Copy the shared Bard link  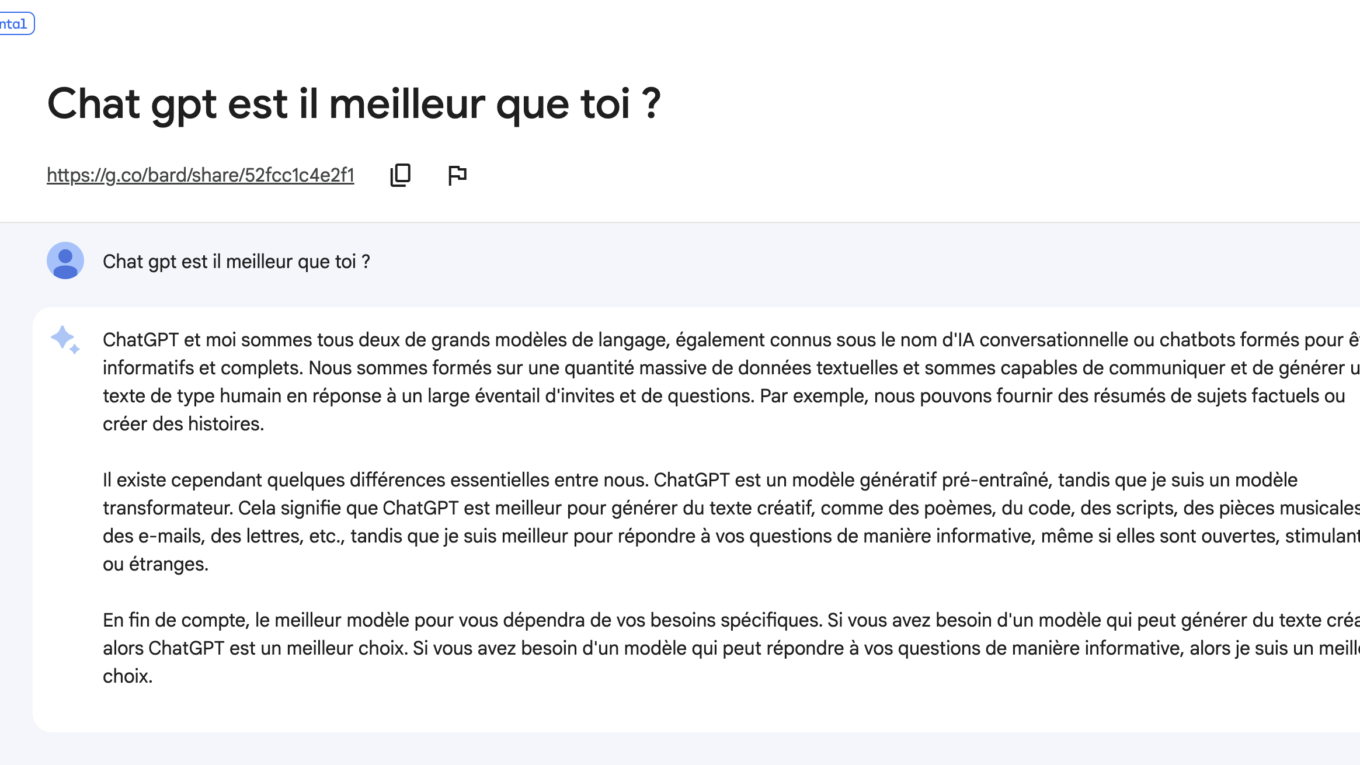[400, 175]
